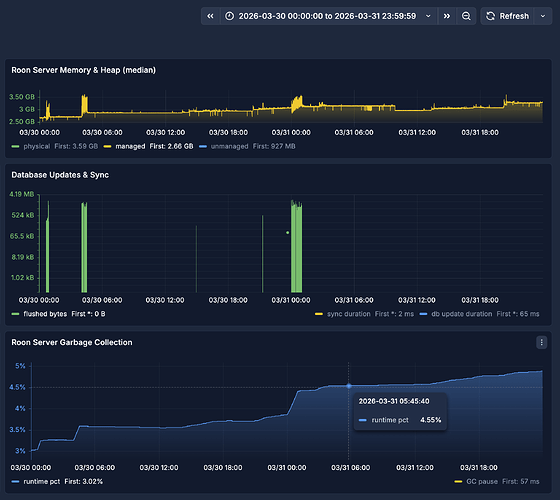Shift time range backward with double-left arrows
Image resolution: width=560 pixels, height=500 pixels.
210,16
